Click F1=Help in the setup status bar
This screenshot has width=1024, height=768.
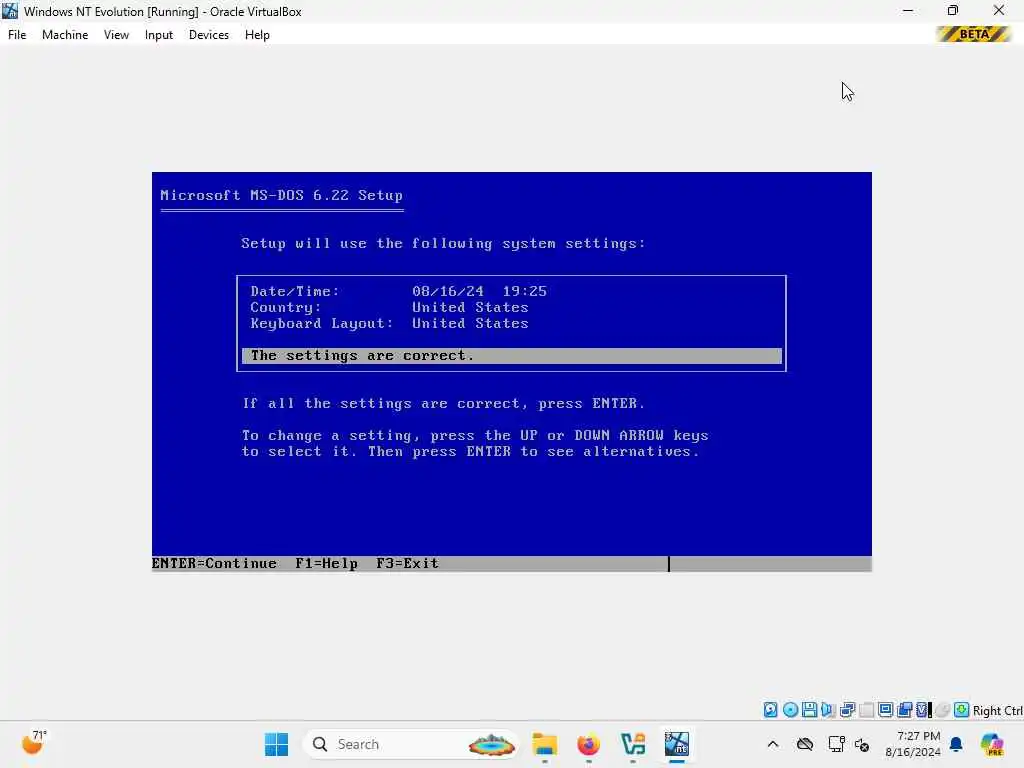tap(327, 563)
